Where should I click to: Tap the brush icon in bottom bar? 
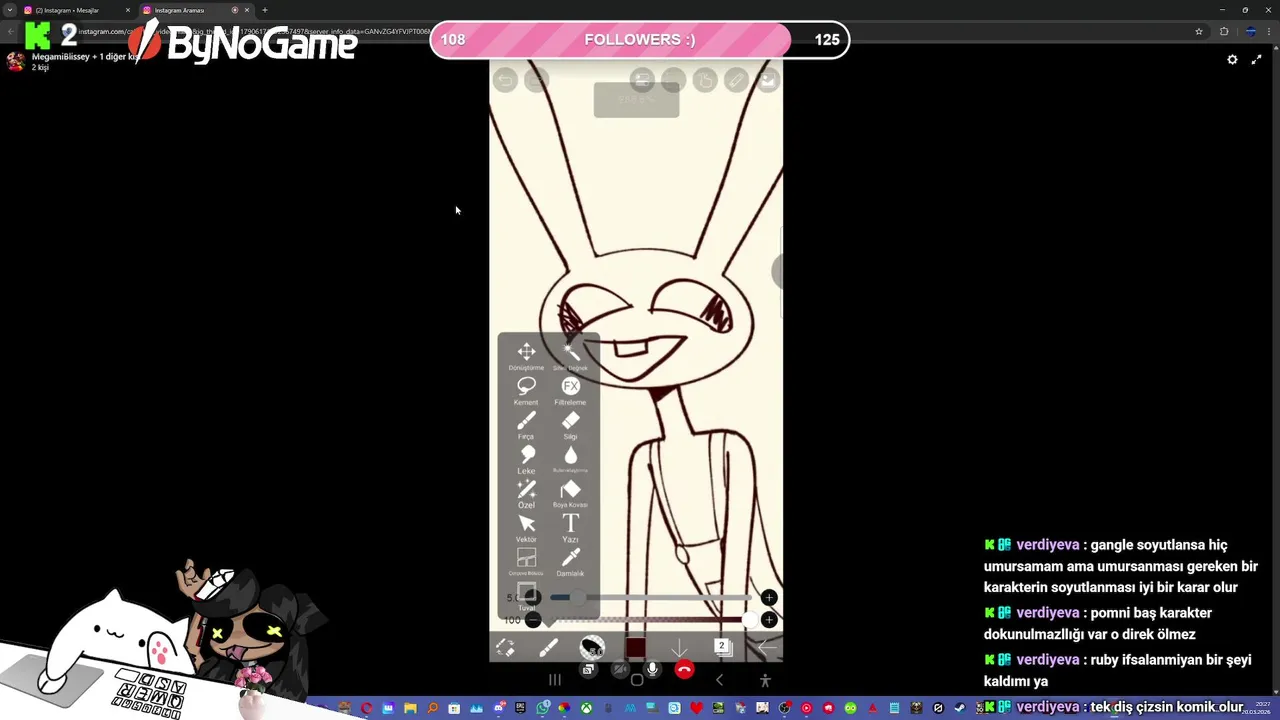[548, 649]
